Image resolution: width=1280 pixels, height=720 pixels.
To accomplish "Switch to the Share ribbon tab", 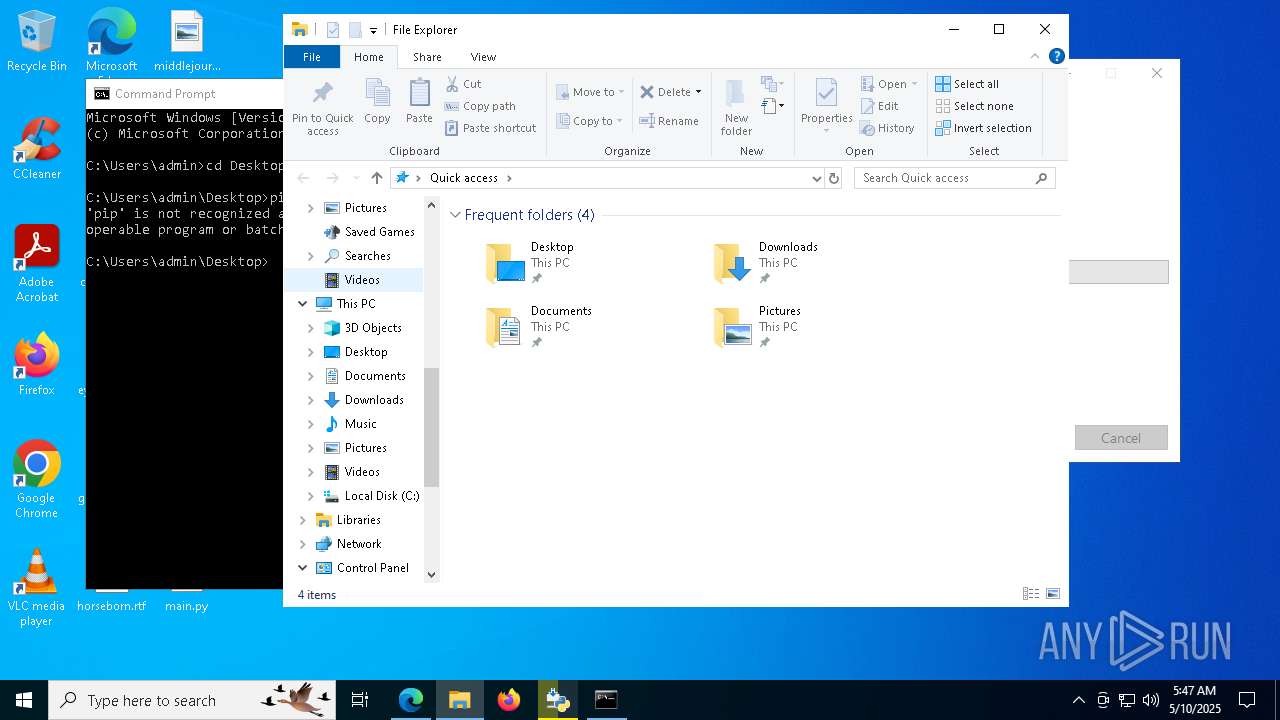I will point(427,57).
